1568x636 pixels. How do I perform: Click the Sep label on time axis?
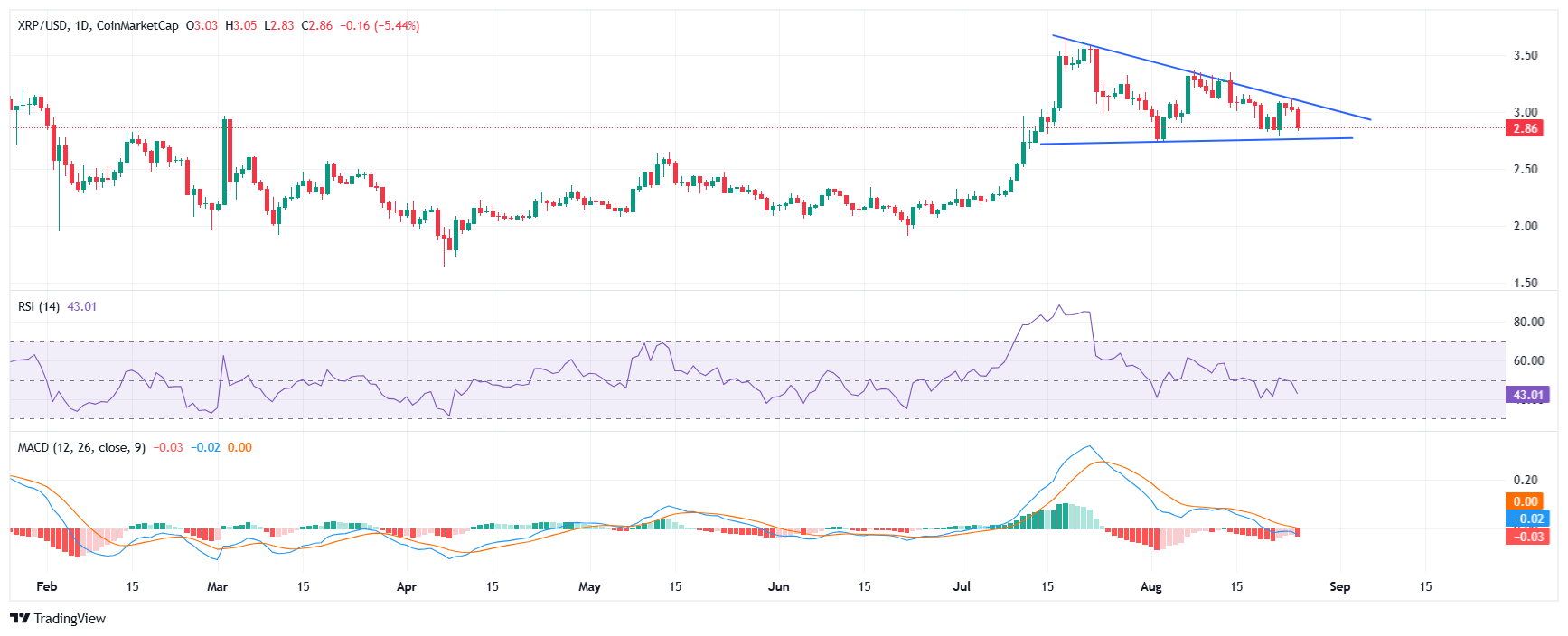pos(1339,587)
